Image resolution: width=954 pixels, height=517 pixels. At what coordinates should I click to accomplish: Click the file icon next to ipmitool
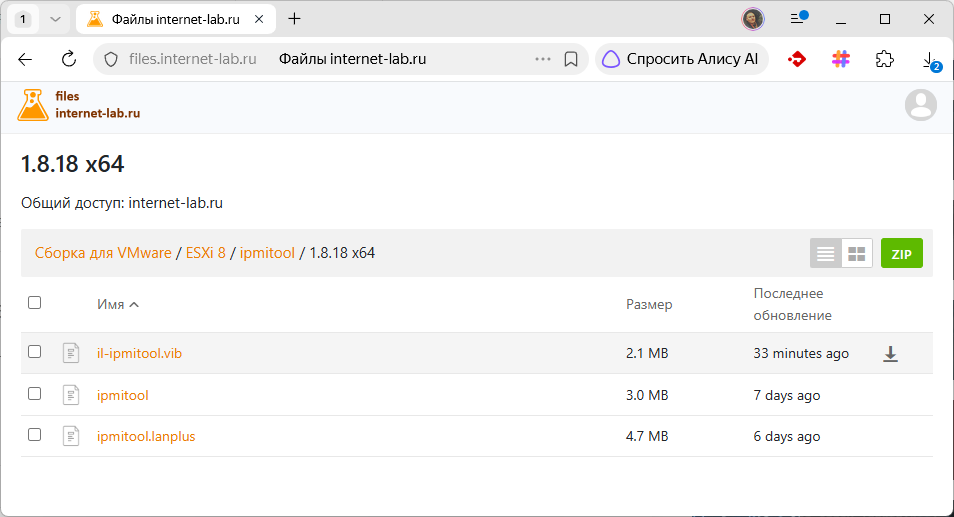(x=71, y=395)
